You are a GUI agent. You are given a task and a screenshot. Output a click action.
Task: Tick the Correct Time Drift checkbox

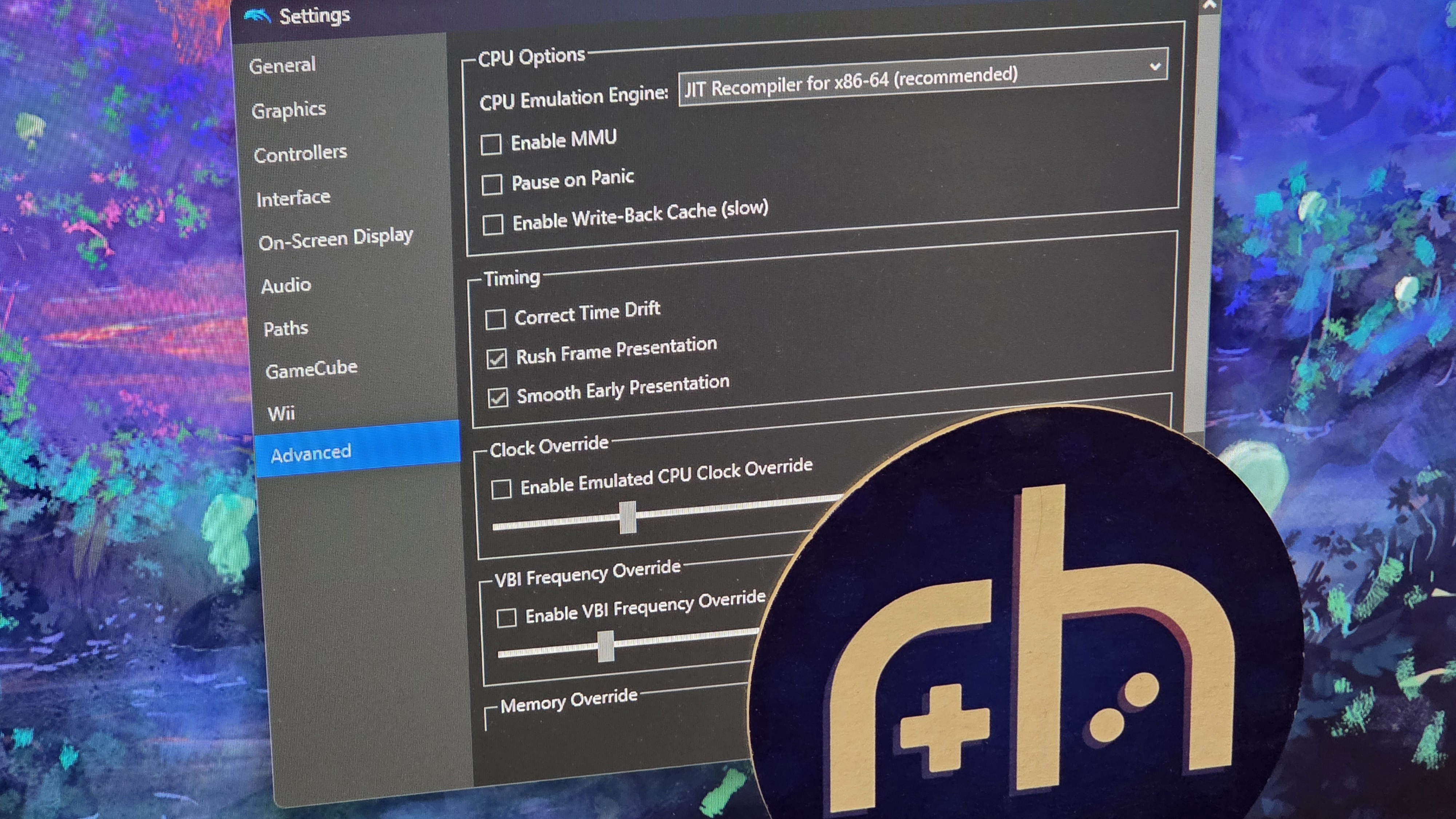click(495, 319)
